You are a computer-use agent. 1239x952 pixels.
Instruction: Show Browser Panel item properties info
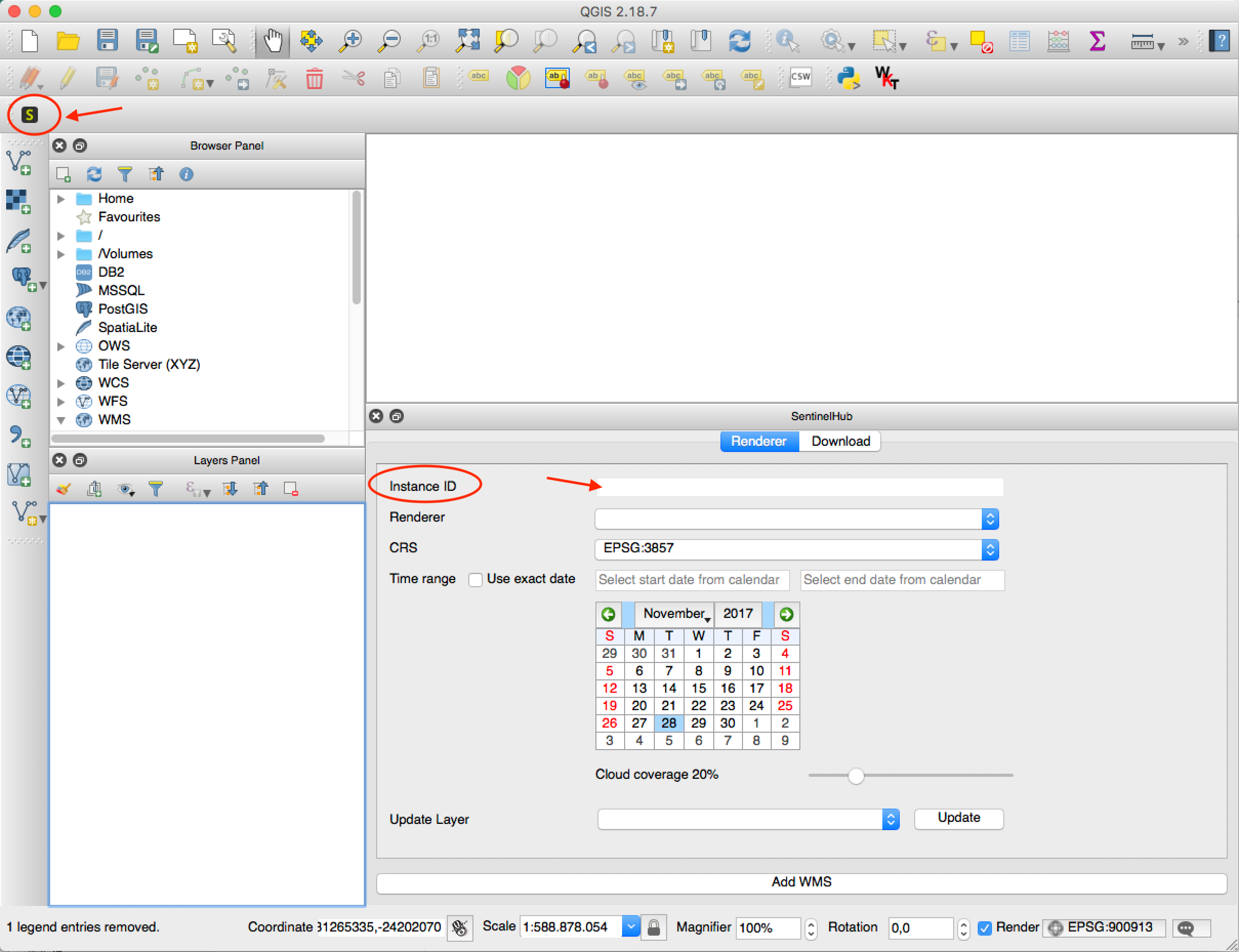point(186,174)
